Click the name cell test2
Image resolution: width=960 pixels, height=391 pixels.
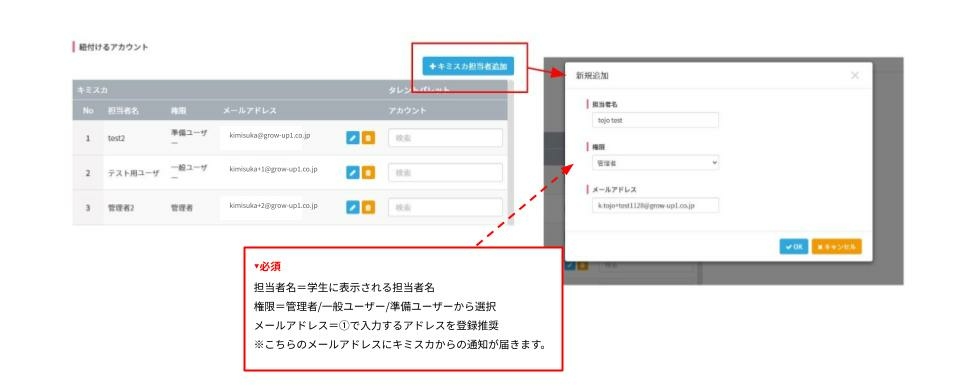(x=116, y=139)
